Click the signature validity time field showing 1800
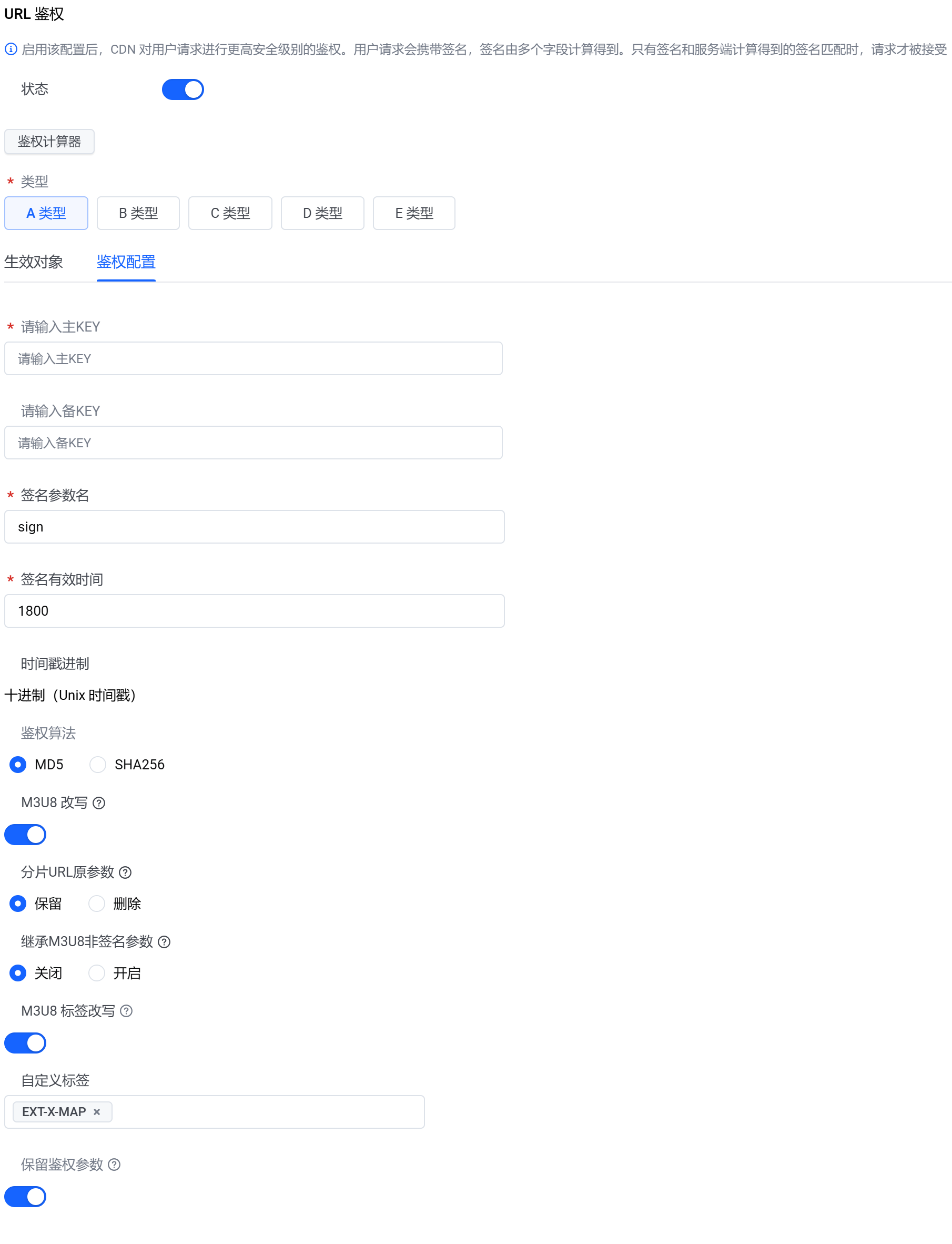This screenshot has width=952, height=1244. click(254, 610)
